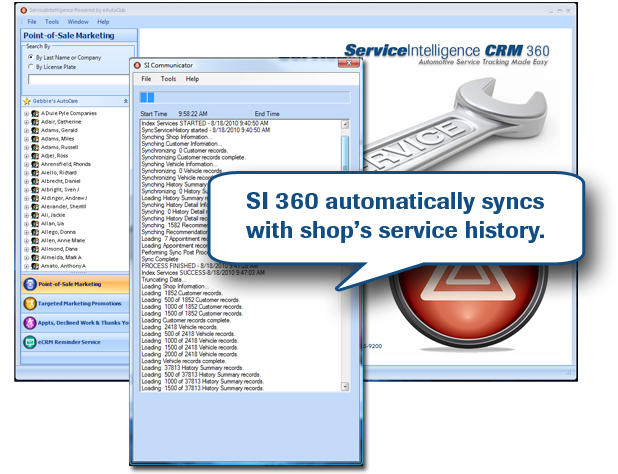The height and width of the screenshot is (474, 618).
Task: Click the ServiceIntelligence title bar app icon
Action: pos(24,10)
